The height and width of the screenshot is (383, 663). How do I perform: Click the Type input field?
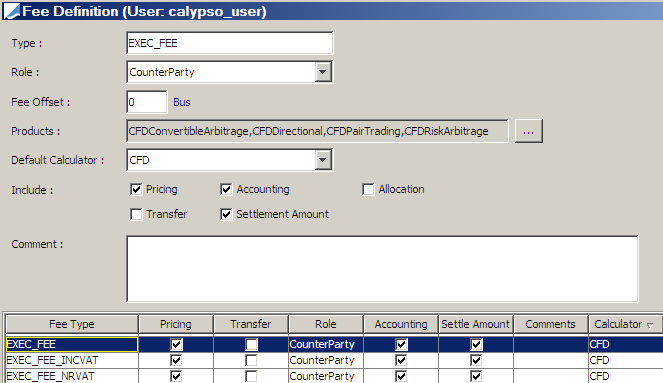tap(230, 43)
